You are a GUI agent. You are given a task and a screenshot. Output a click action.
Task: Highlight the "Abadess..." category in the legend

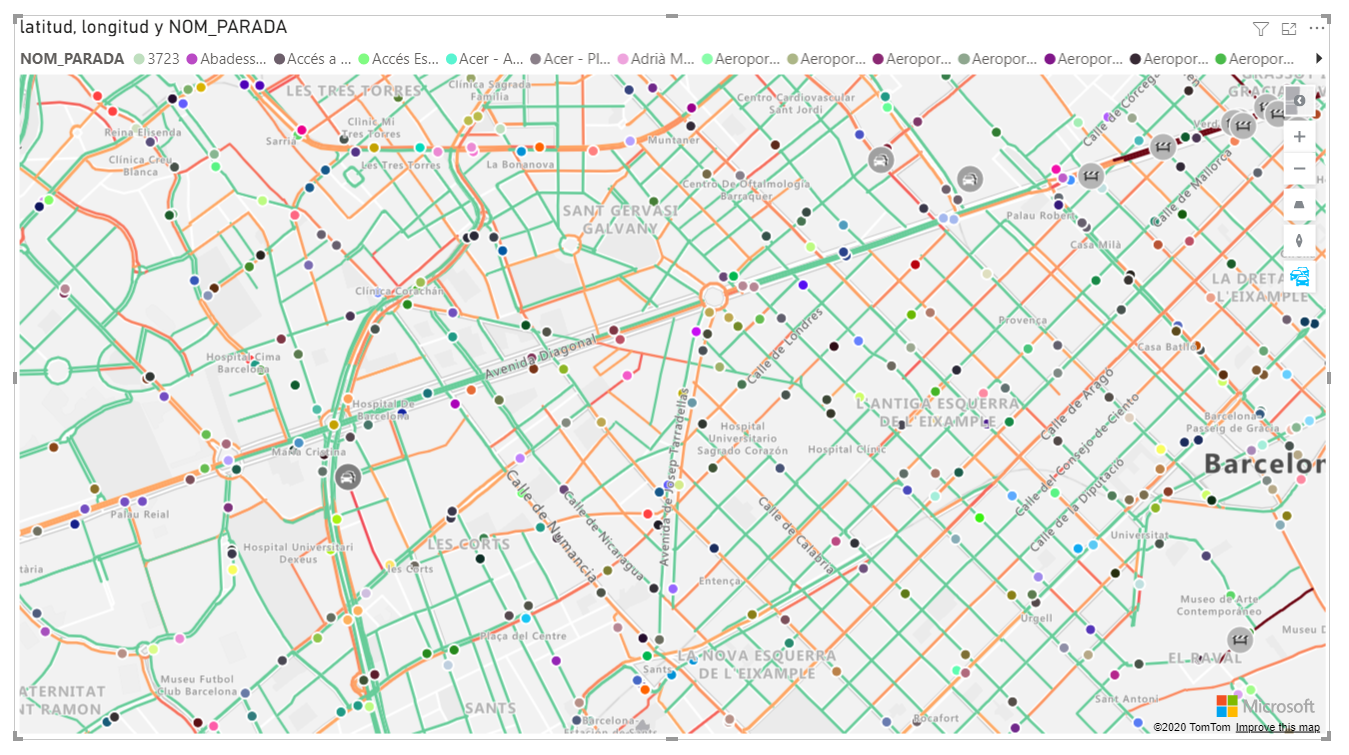point(230,59)
